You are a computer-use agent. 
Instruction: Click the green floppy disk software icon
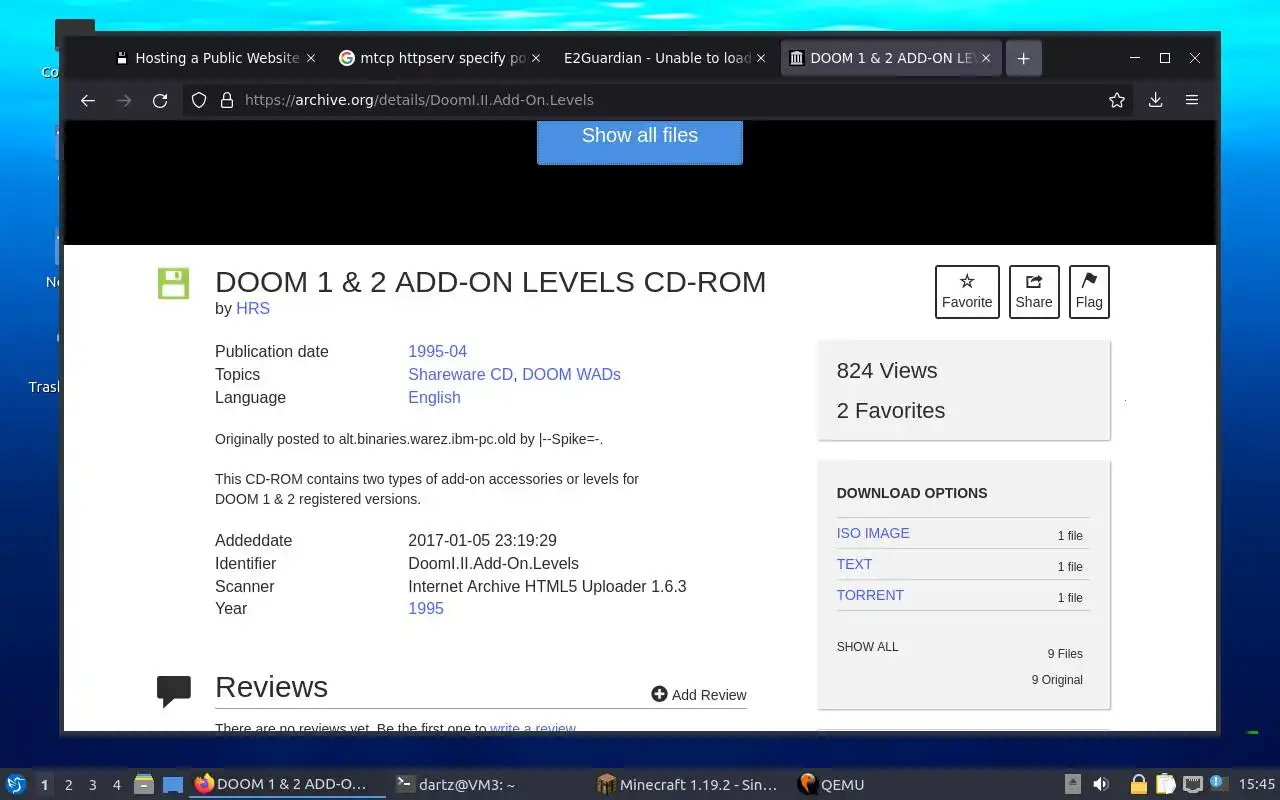(173, 283)
